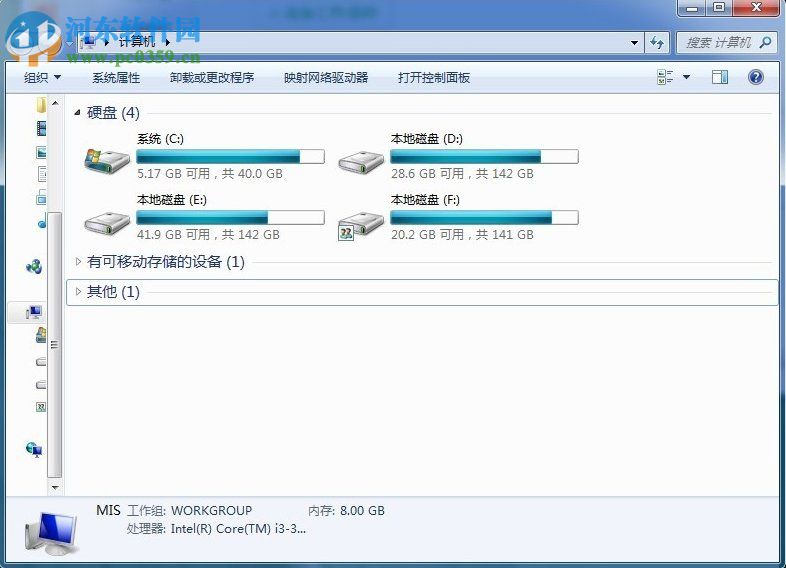The width and height of the screenshot is (786, 568).
Task: Click the 本地磁盘 (E:) label
Action: coord(172,200)
